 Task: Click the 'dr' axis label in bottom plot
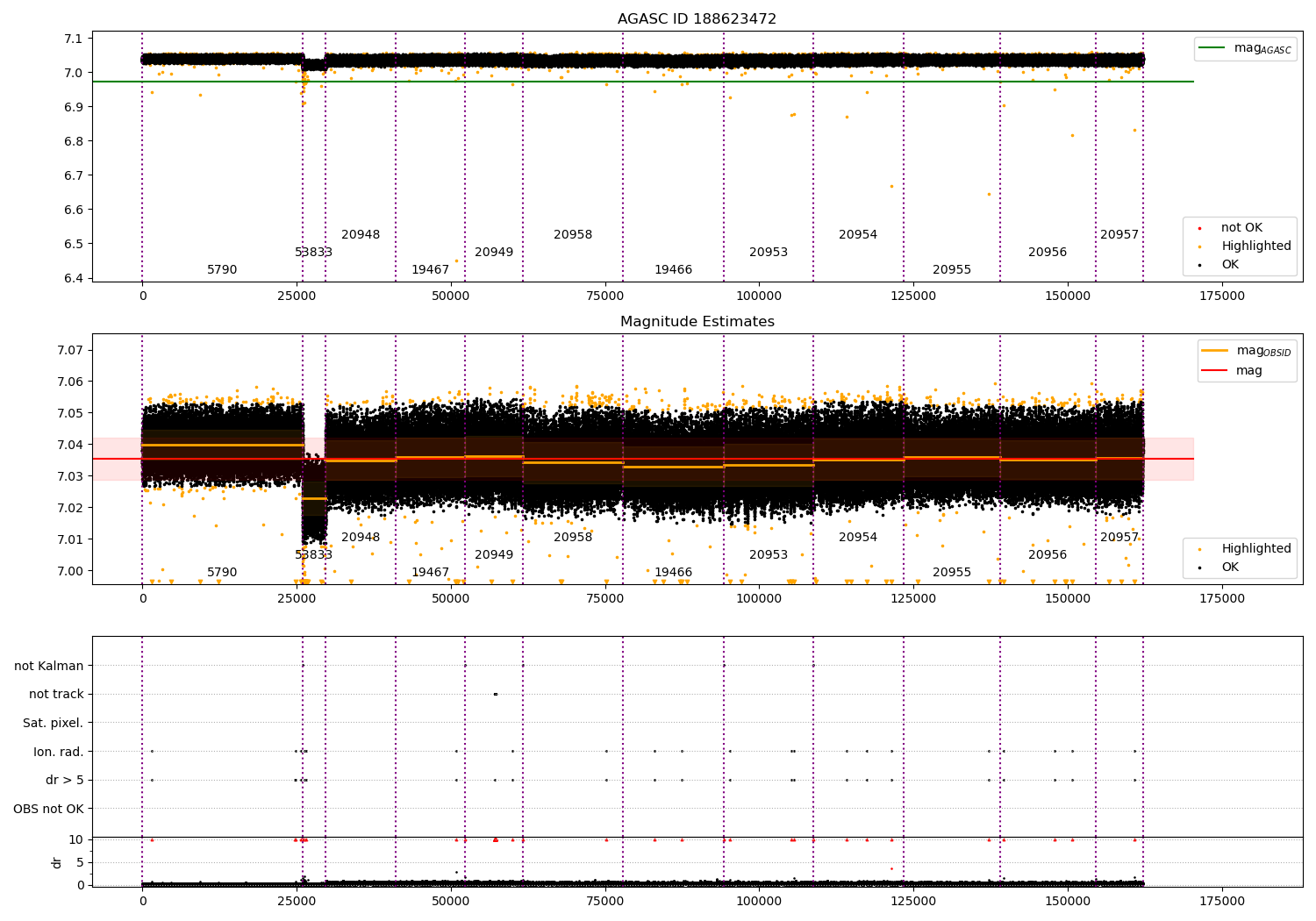[x=57, y=862]
